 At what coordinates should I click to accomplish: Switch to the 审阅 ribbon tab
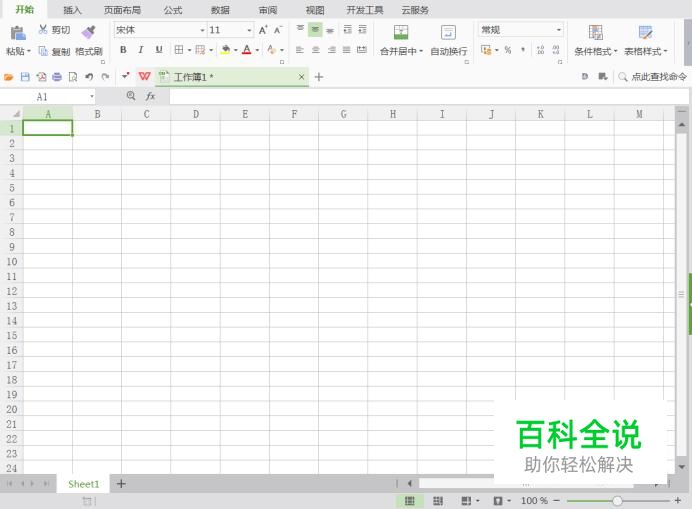(267, 10)
